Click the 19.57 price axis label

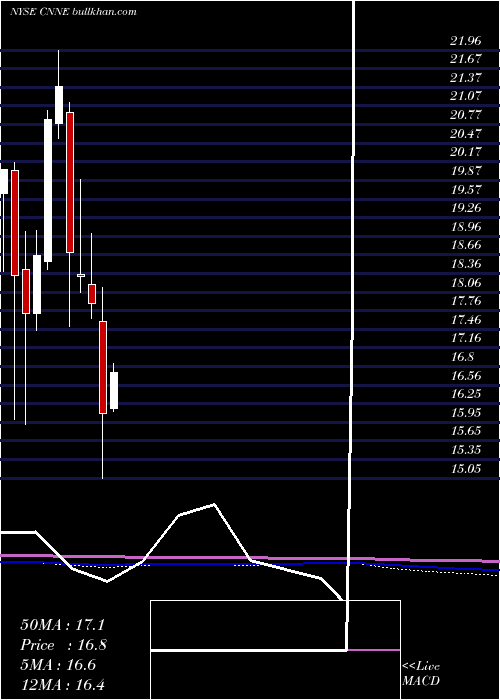click(x=466, y=189)
